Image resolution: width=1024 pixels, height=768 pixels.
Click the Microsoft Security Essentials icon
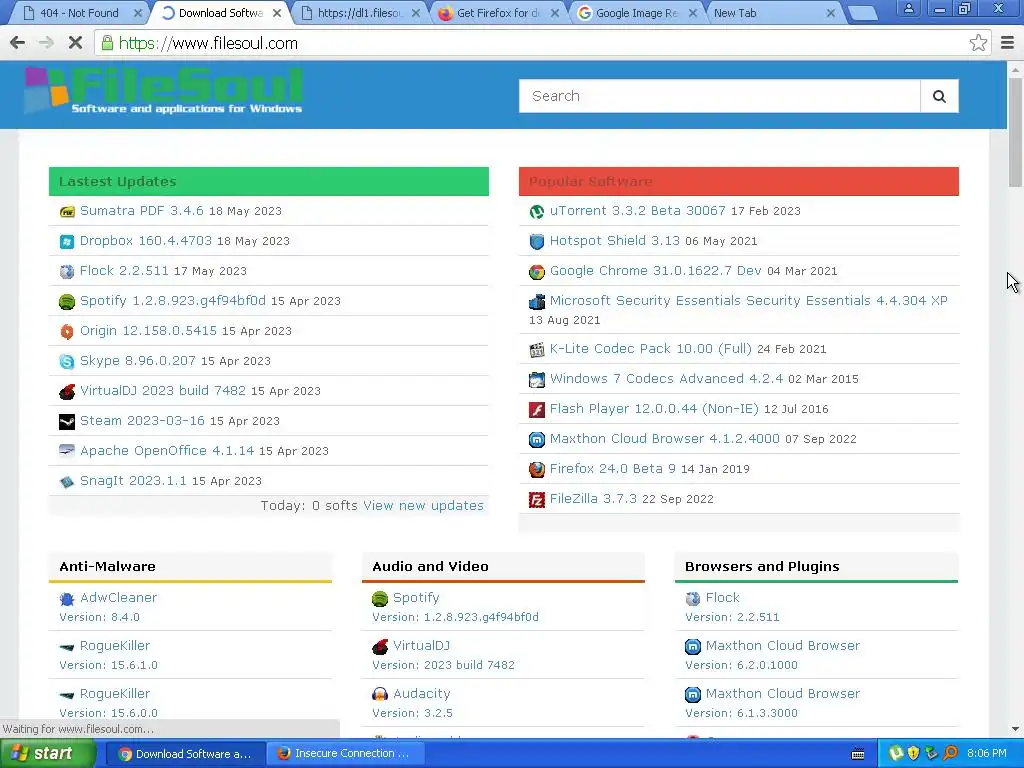click(537, 302)
